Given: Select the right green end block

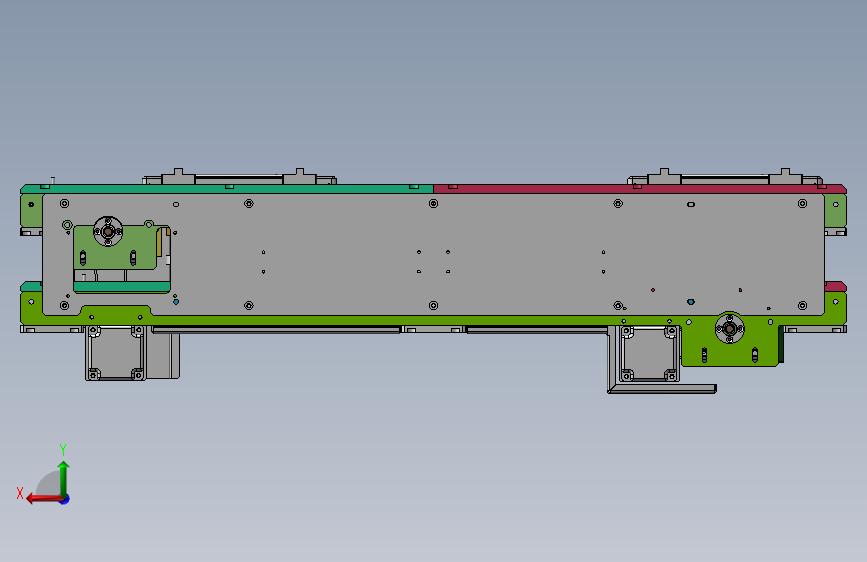Looking at the screenshot, I should pos(835,210).
